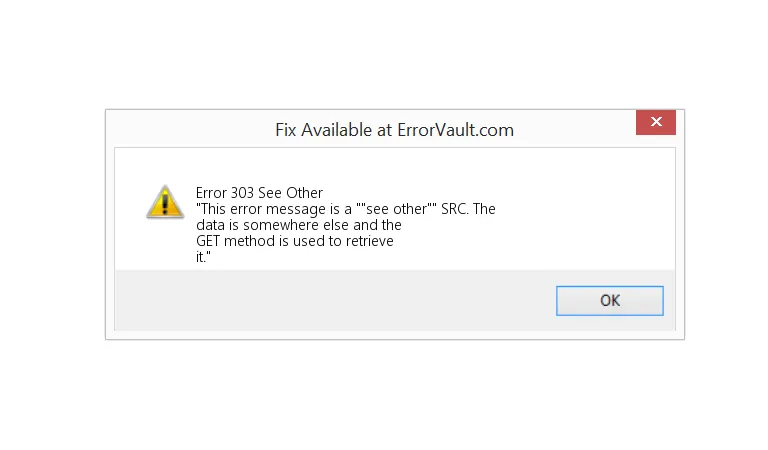Click the yellow warning triangle icon
768x450 pixels.
(164, 202)
